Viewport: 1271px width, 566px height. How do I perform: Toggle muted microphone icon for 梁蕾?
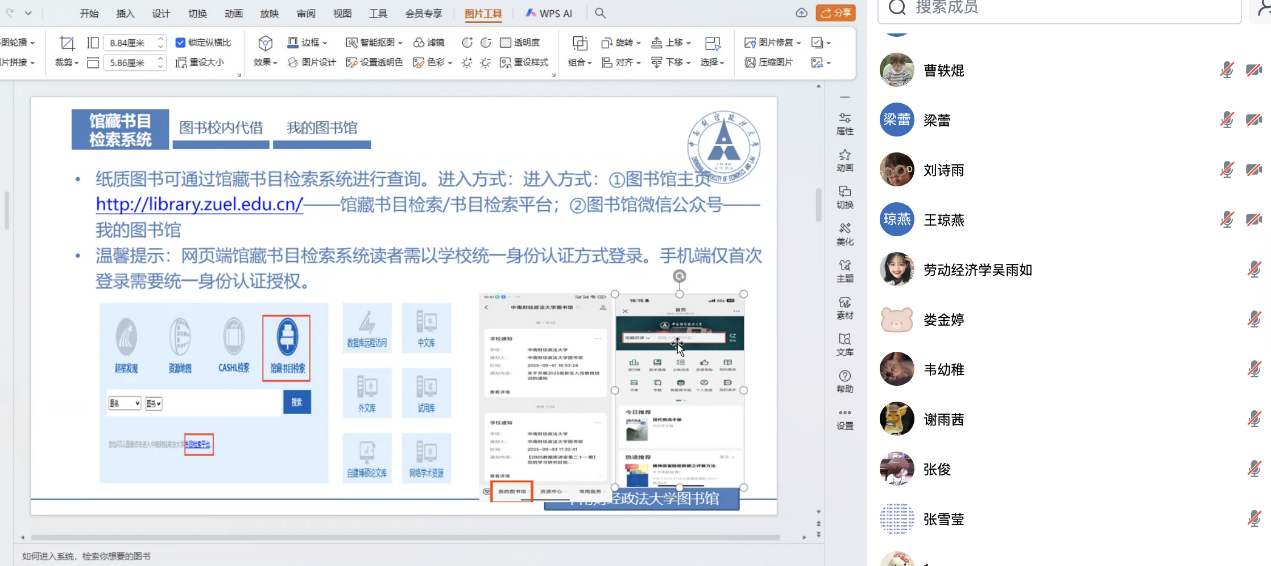(1227, 120)
